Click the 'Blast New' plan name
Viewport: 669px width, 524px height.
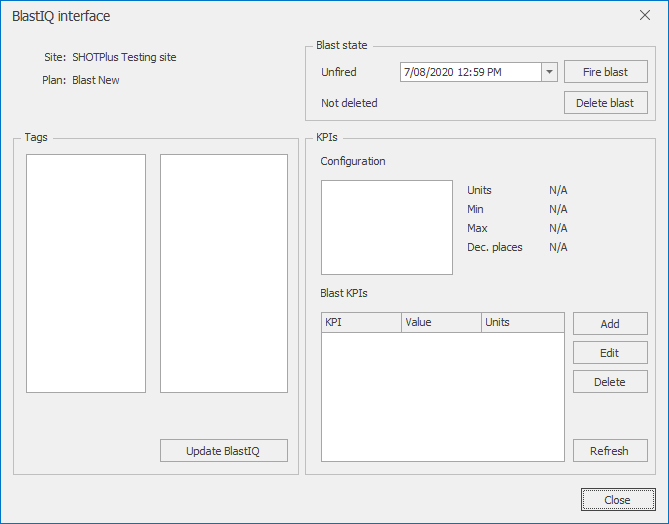pos(96,80)
